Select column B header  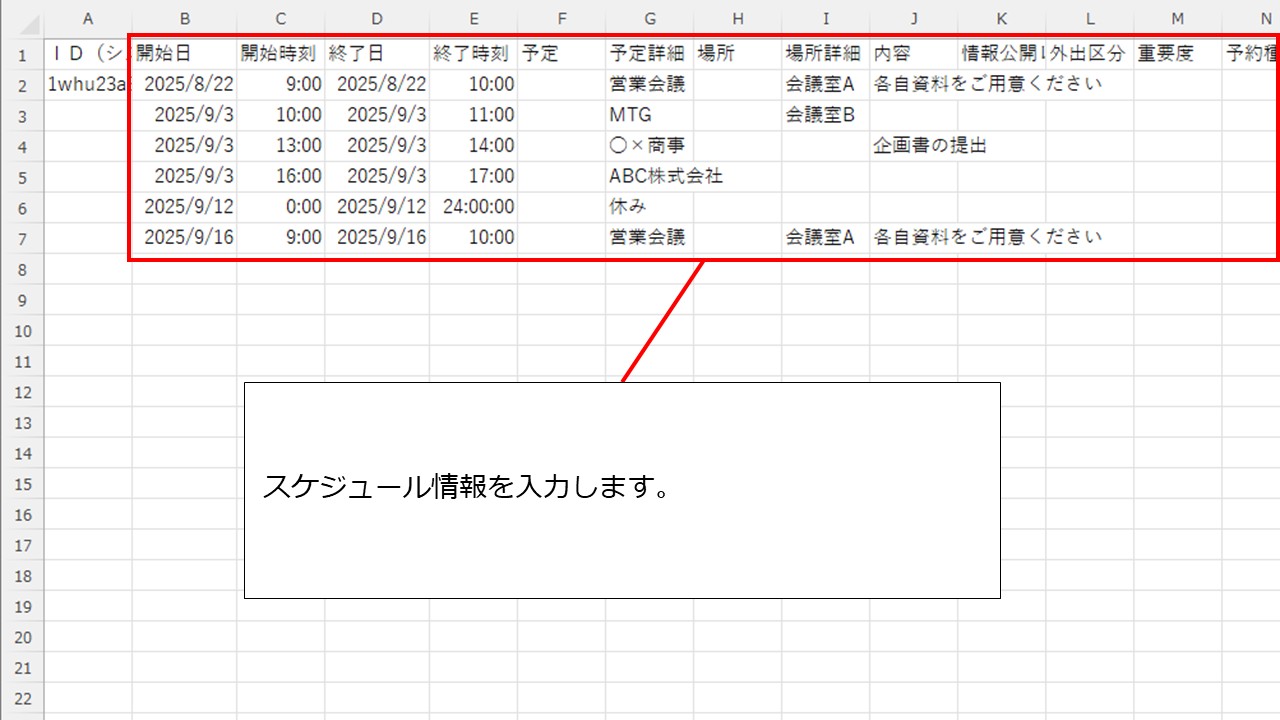click(x=184, y=18)
